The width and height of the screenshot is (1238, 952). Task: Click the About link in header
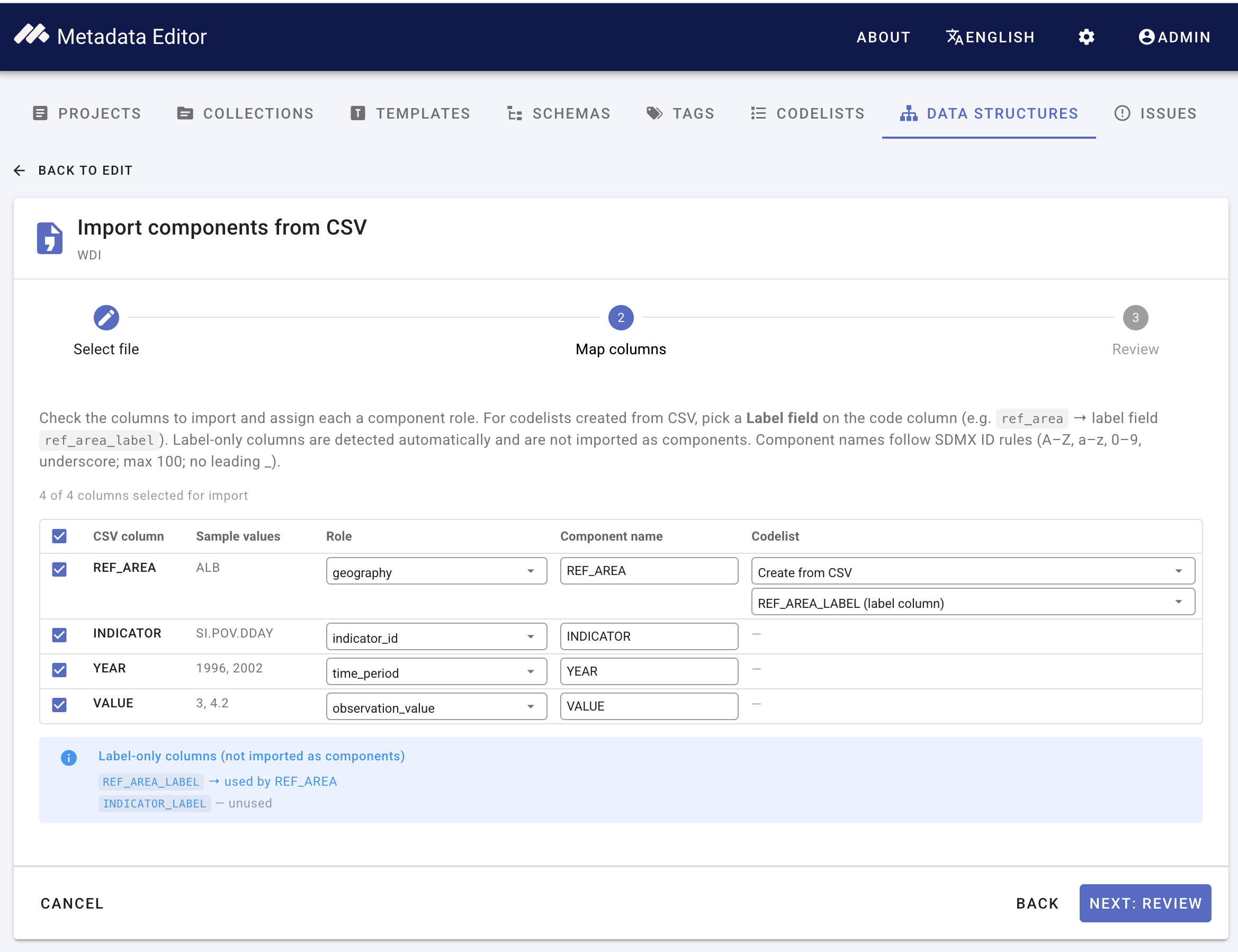pyautogui.click(x=883, y=37)
